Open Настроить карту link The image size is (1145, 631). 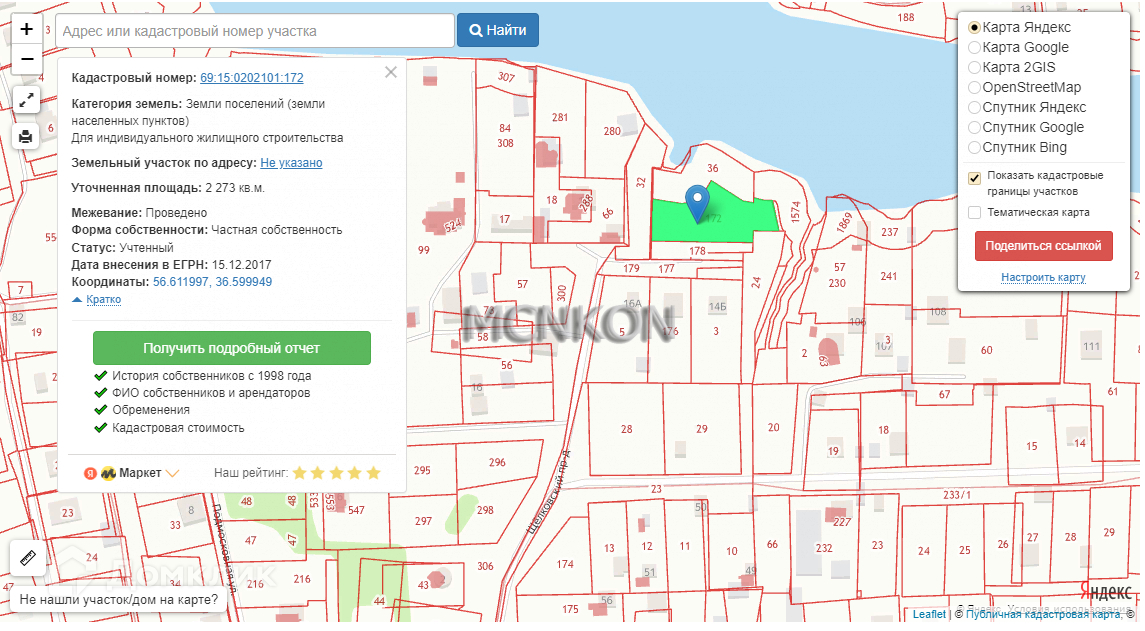(1043, 278)
